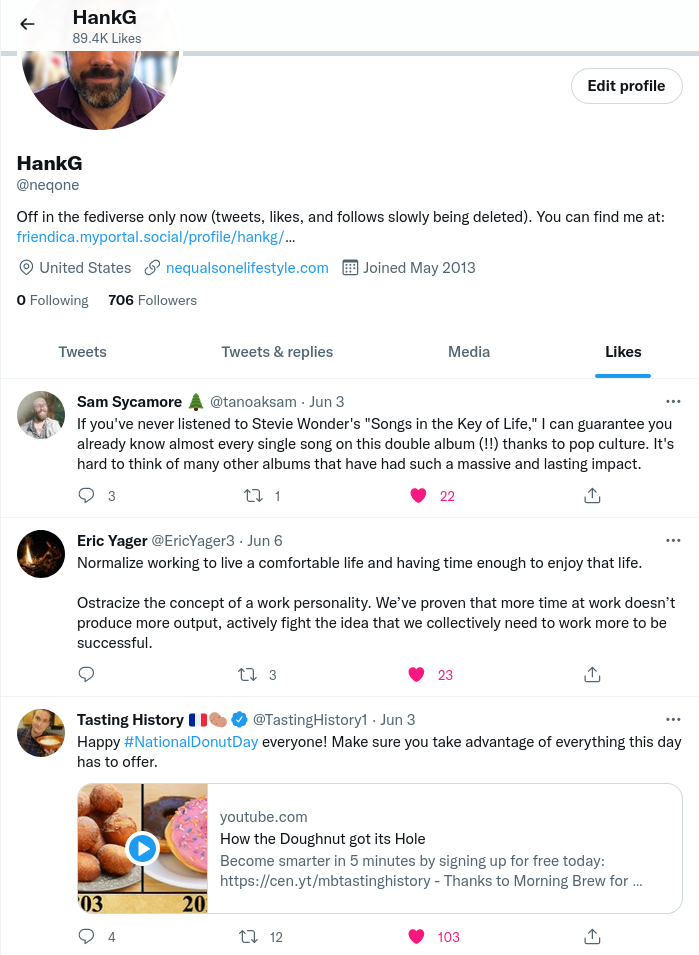Expand more menu on Tasting History tweet
699x955 pixels.
[x=673, y=720]
